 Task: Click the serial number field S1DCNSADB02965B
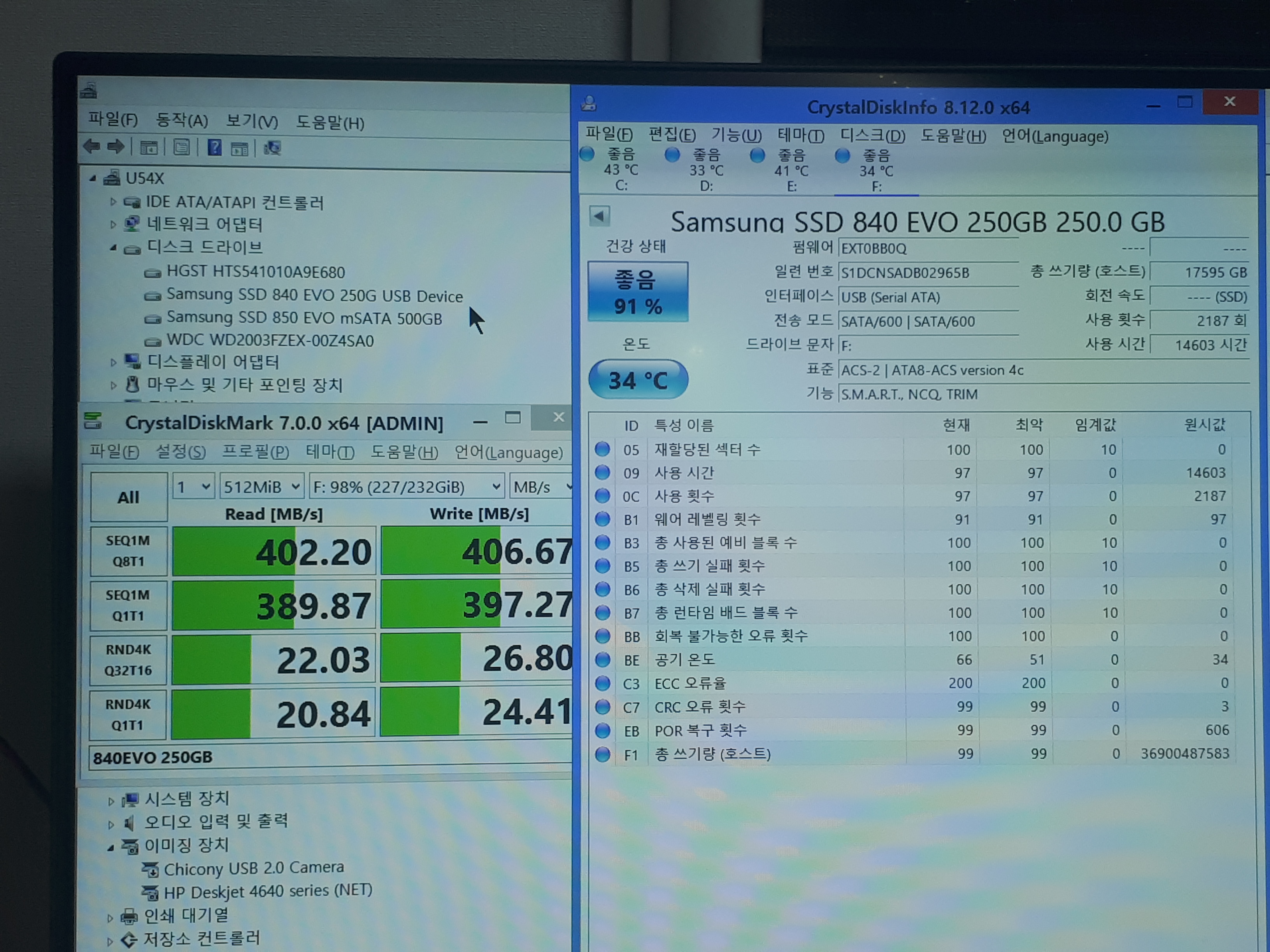pos(928,273)
